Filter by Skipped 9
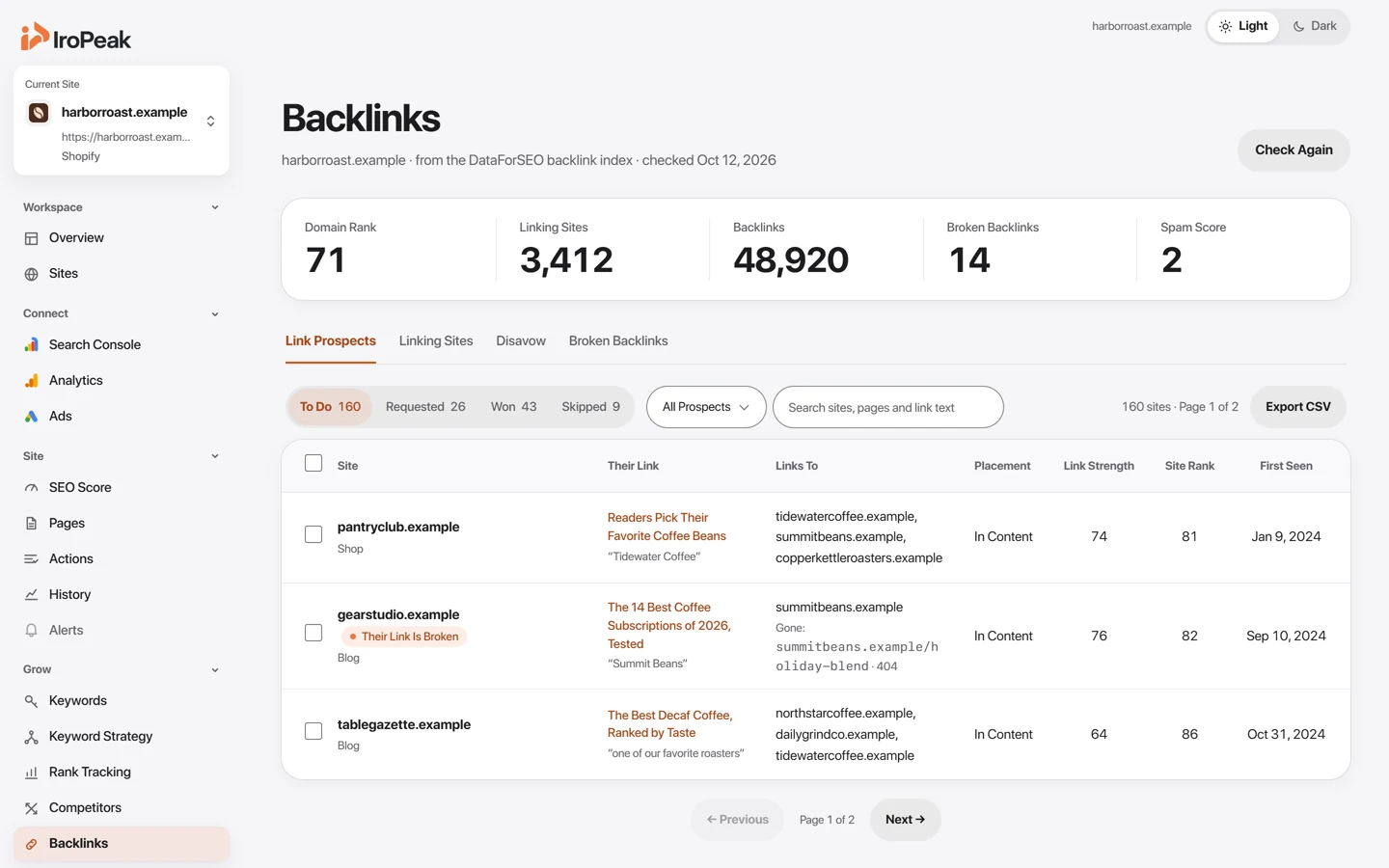The height and width of the screenshot is (868, 1389). click(590, 407)
